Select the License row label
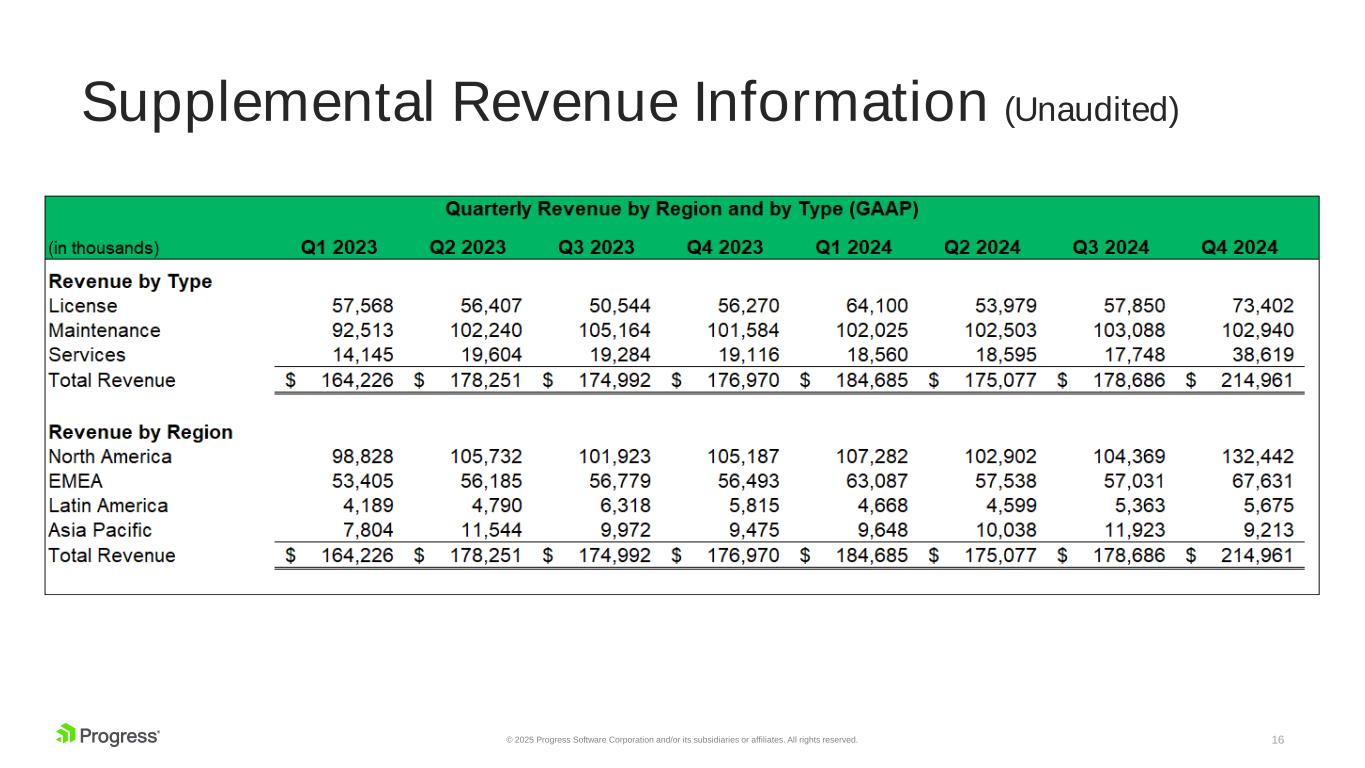 click(83, 306)
